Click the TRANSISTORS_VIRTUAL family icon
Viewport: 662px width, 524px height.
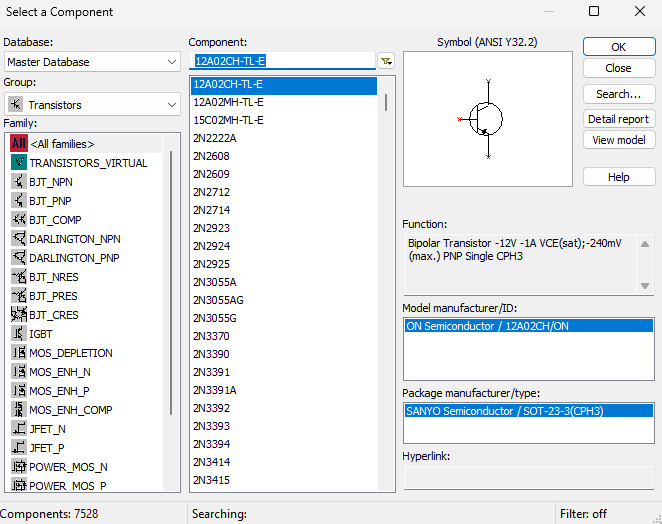pyautogui.click(x=19, y=163)
